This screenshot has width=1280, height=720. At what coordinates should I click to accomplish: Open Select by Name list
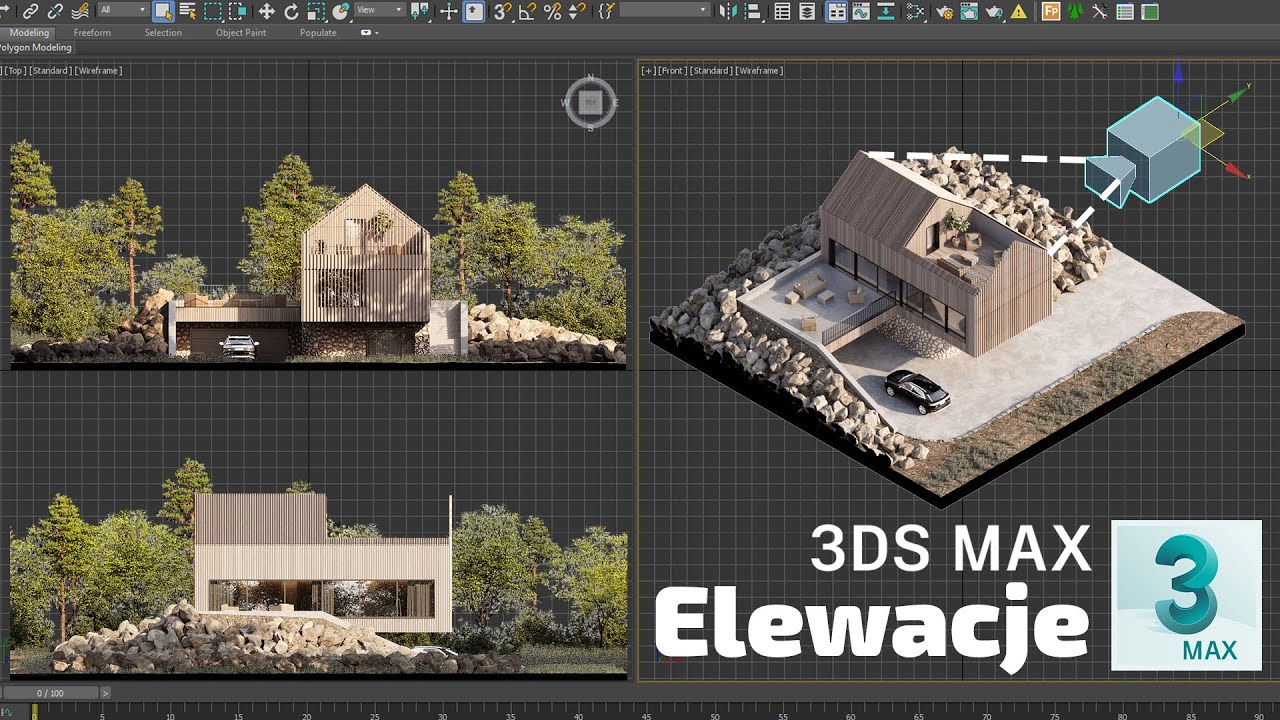coord(187,11)
